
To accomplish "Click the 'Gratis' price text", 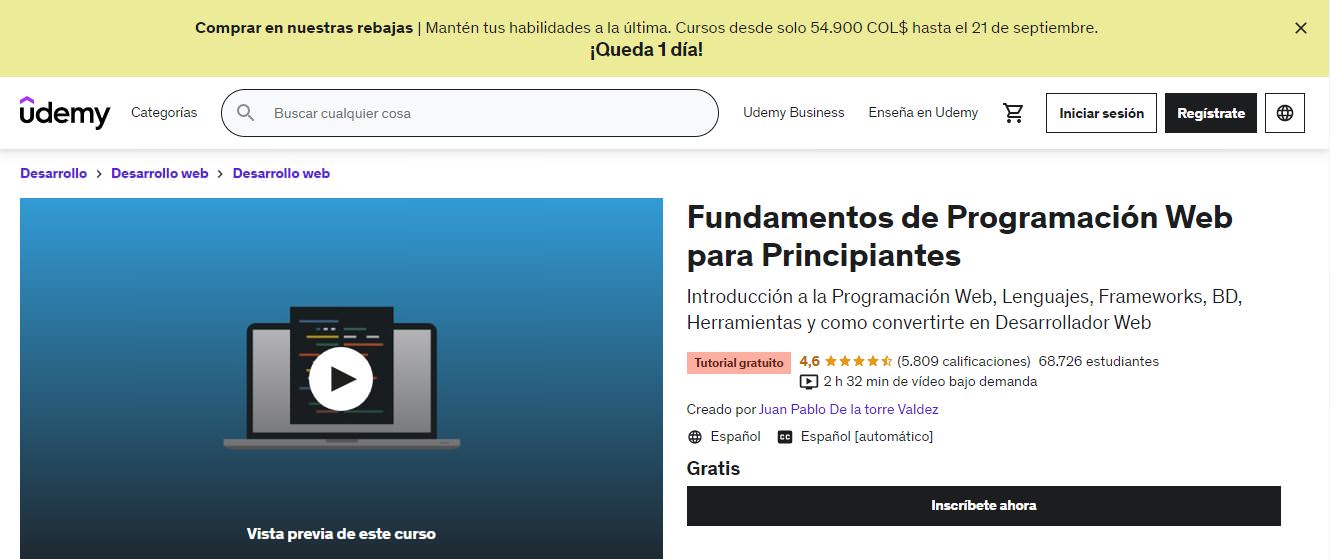I will coord(714,468).
